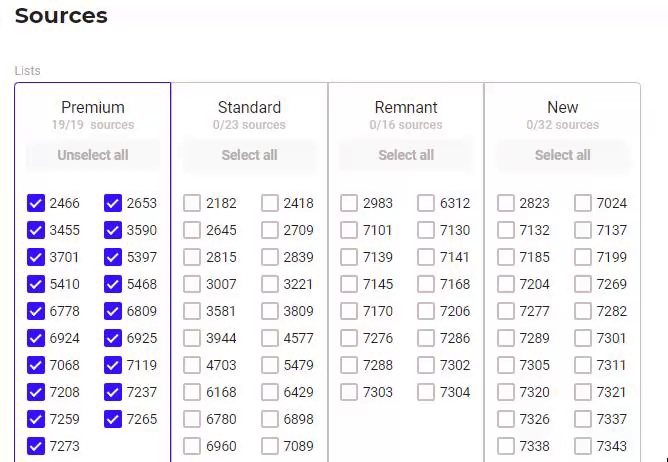668x462 pixels.
Task: Check source 7343 checkbox
Action: tap(583, 446)
